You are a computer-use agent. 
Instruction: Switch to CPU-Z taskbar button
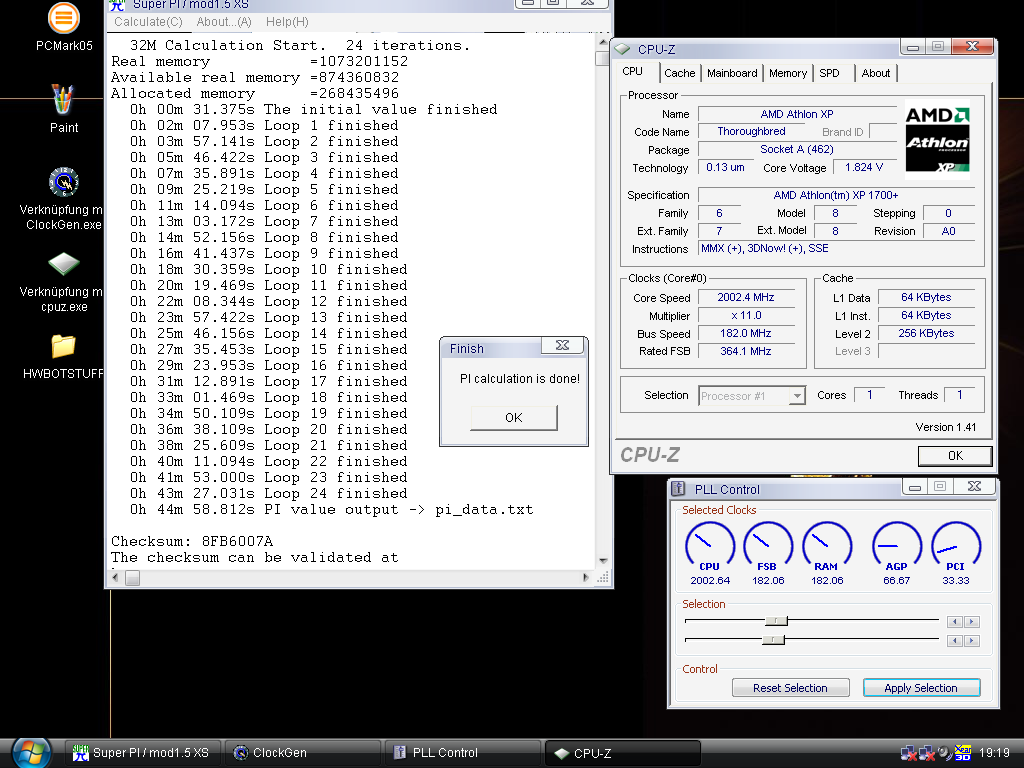point(622,753)
